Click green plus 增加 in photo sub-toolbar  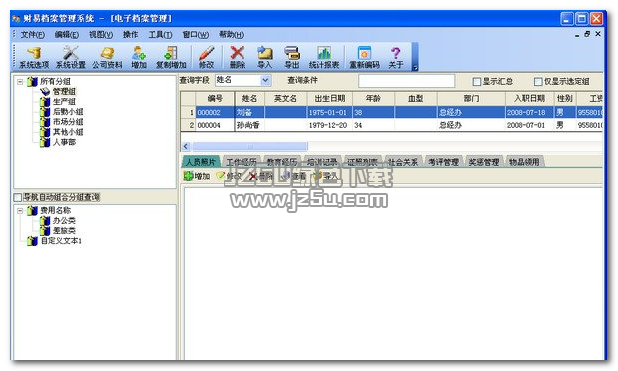pyautogui.click(x=197, y=176)
